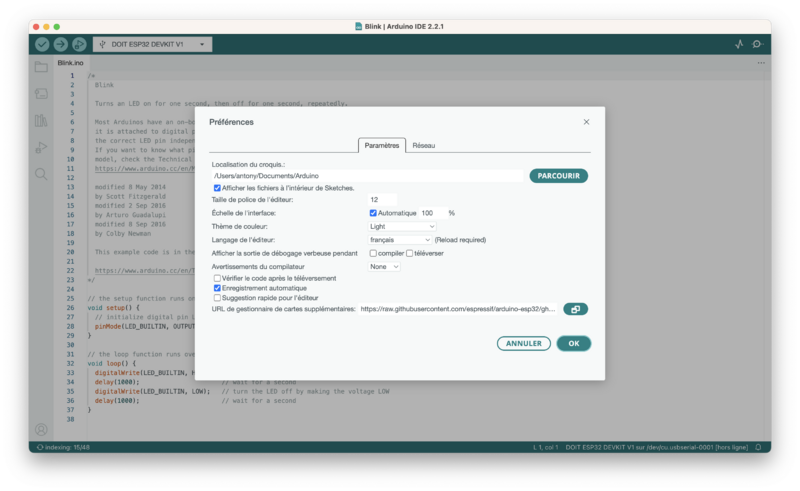Open the Search sidebar icon
This screenshot has width=800, height=491.
pyautogui.click(x=41, y=174)
